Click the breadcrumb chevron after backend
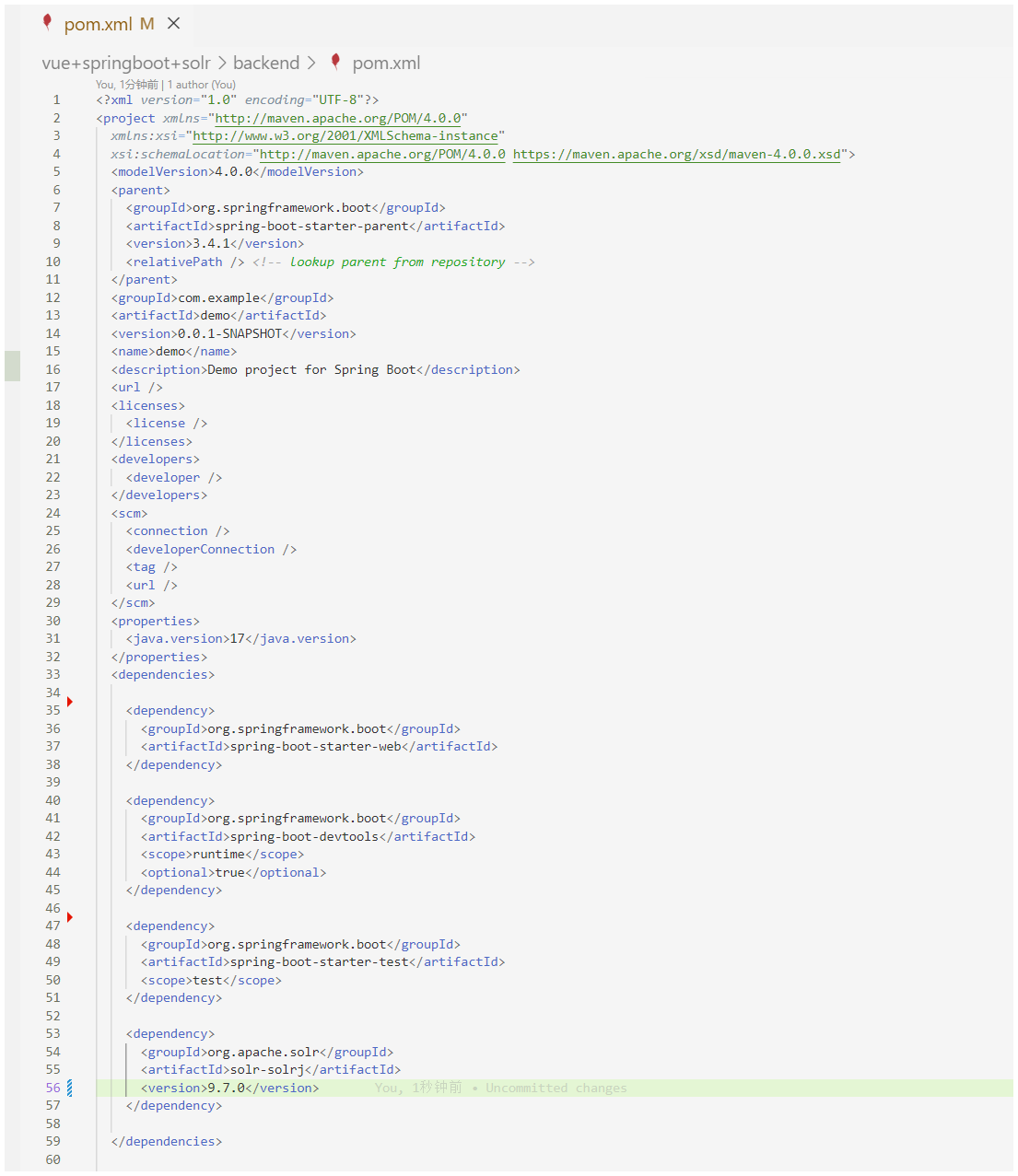This screenshot has width=1018, height=1176. click(x=311, y=63)
